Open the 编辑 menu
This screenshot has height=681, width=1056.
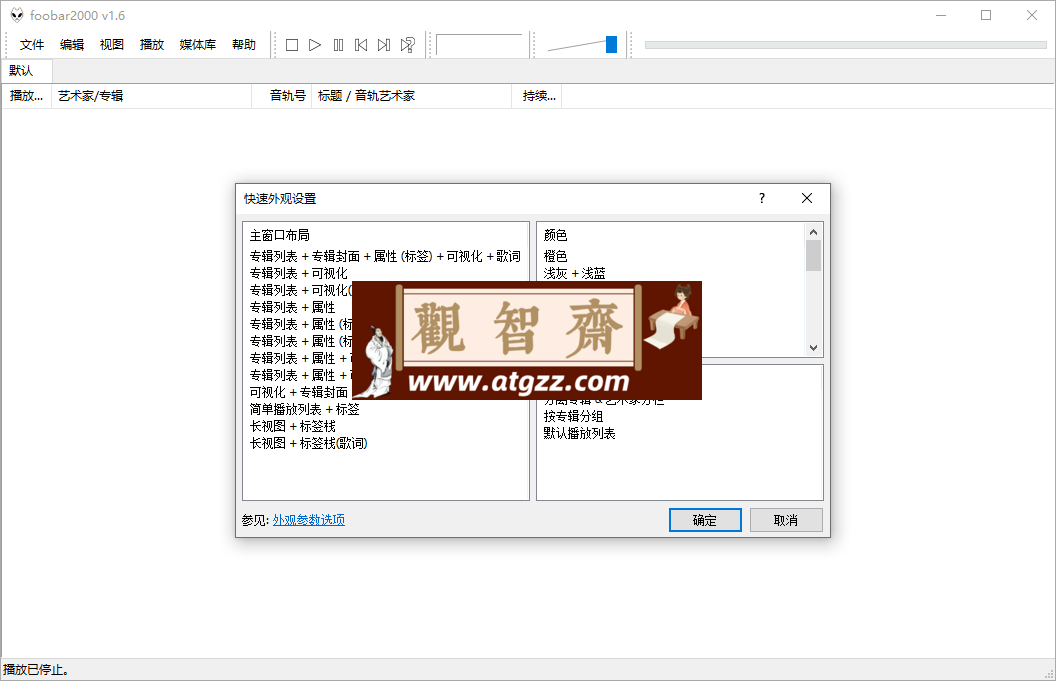71,44
